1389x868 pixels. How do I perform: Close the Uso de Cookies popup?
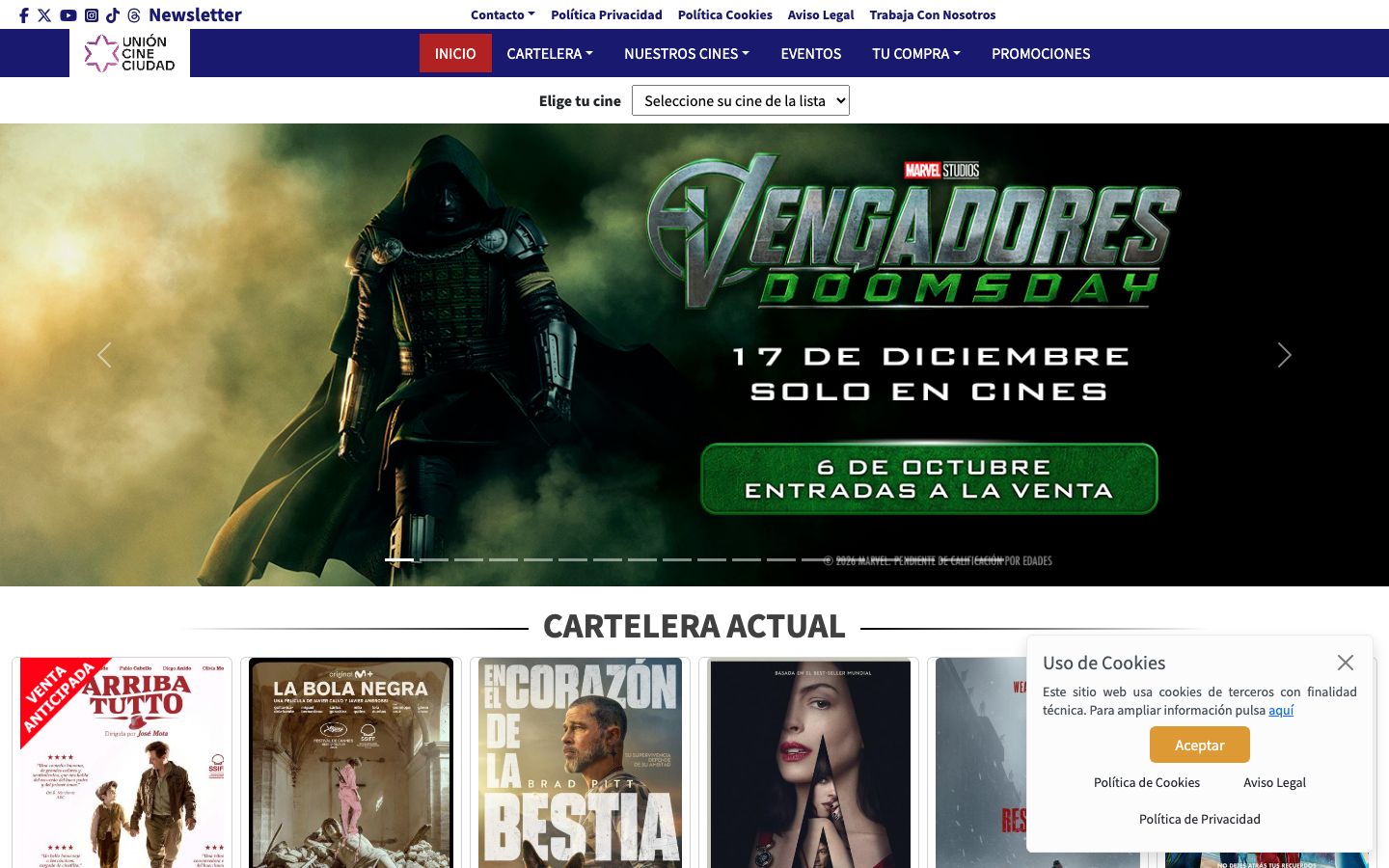coord(1346,663)
